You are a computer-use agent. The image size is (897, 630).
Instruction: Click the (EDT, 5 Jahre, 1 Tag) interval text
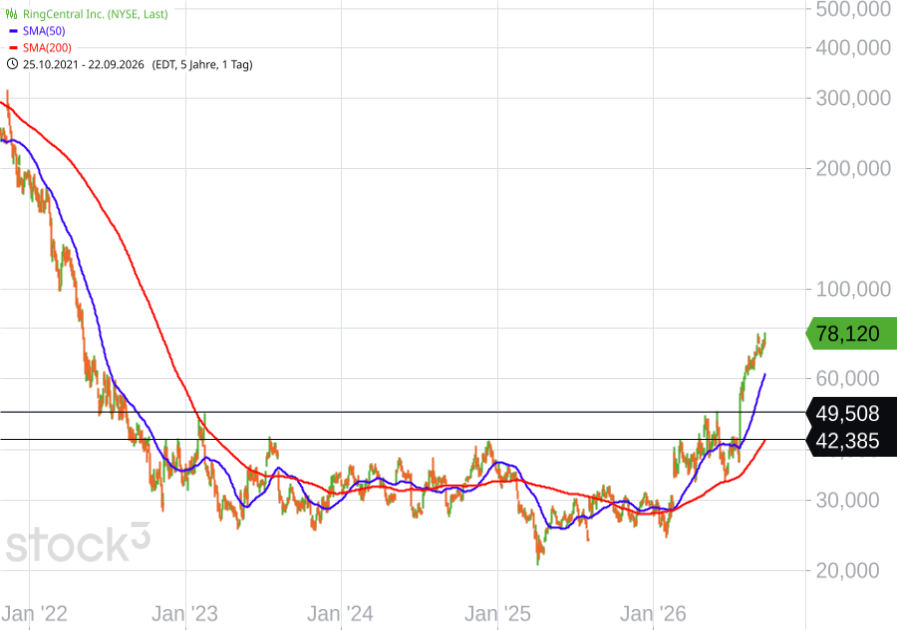[202, 64]
